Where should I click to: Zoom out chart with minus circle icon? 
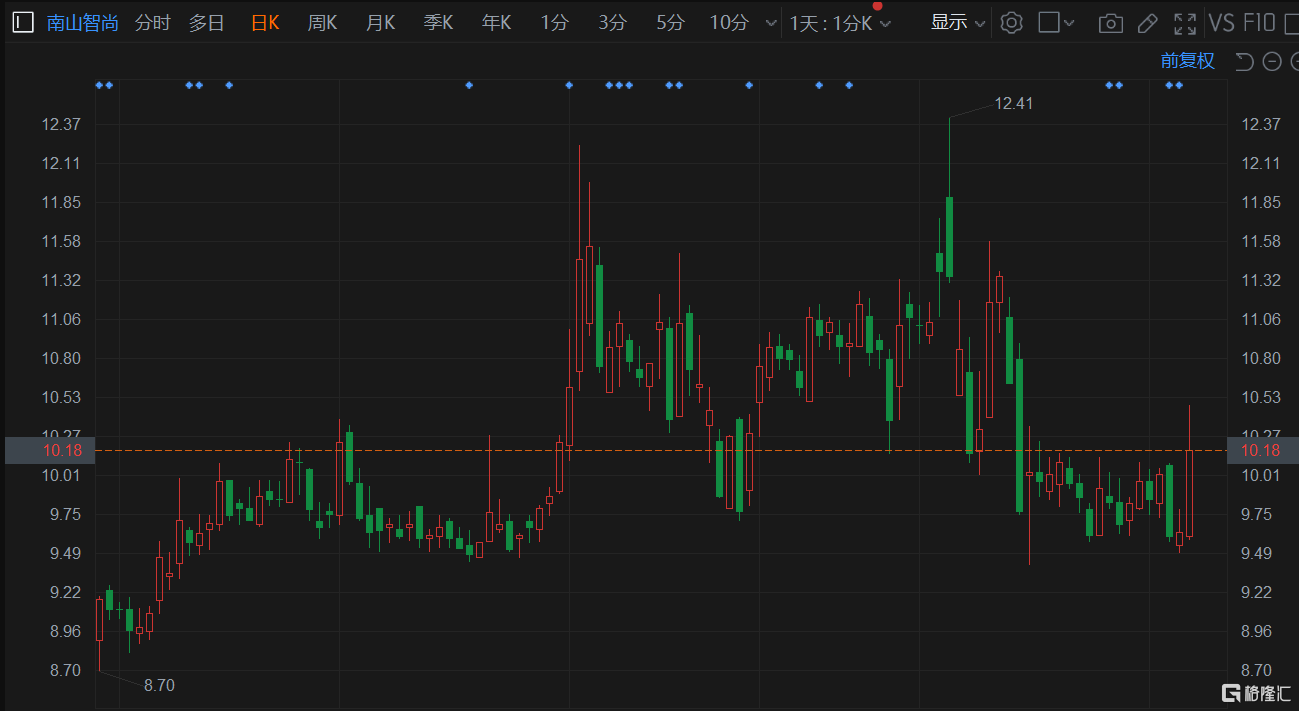pyautogui.click(x=1272, y=62)
